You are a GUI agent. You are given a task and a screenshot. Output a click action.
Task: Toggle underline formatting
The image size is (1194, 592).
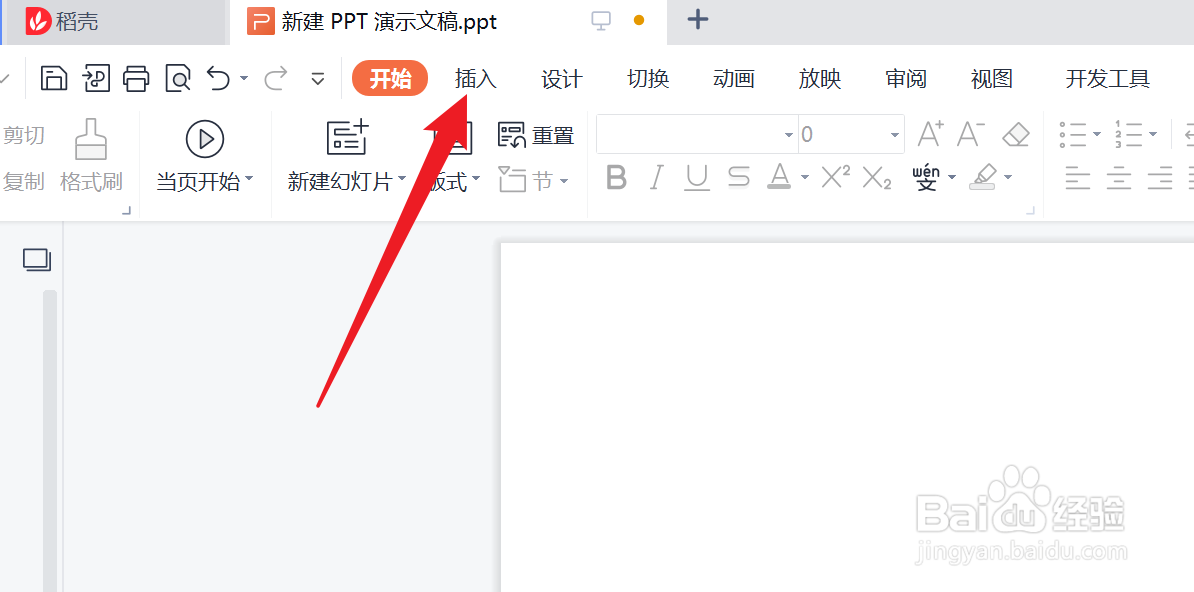[696, 177]
